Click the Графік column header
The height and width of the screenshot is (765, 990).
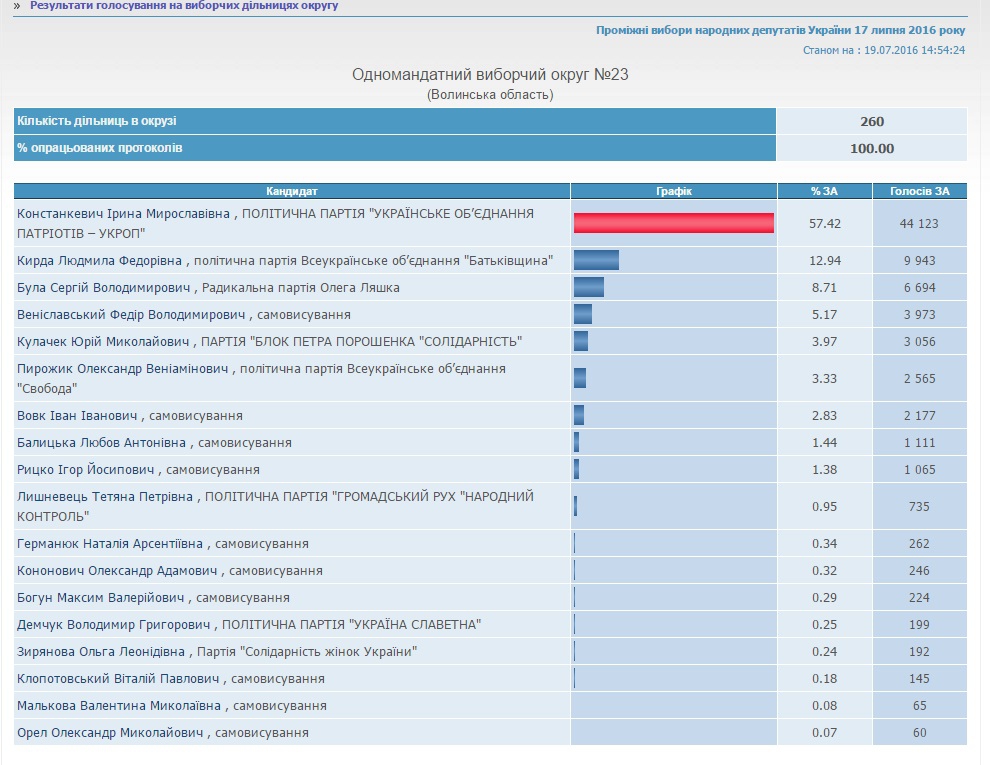674,191
